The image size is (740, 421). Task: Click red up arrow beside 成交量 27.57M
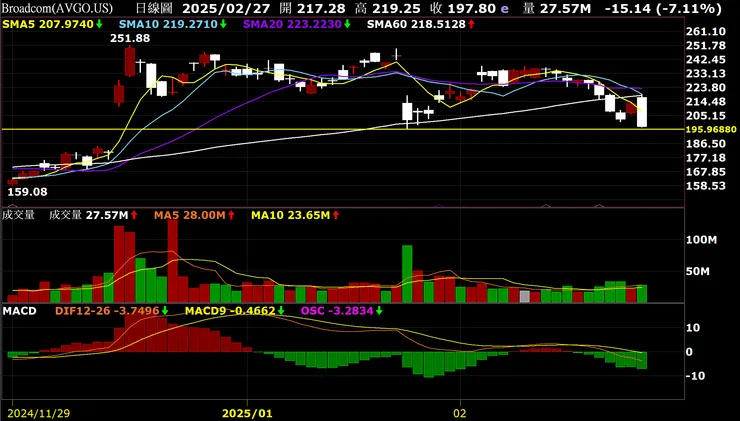(134, 215)
